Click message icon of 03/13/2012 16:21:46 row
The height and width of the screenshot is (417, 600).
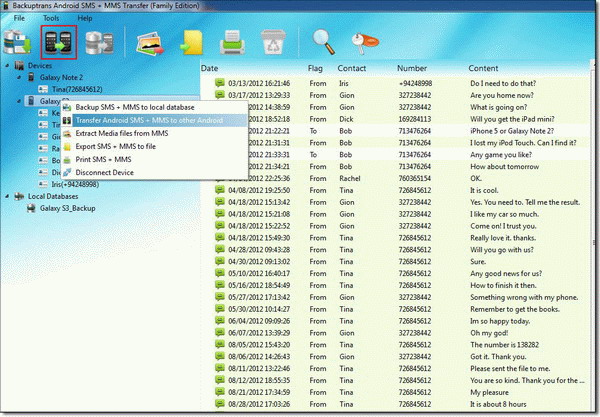pos(220,83)
